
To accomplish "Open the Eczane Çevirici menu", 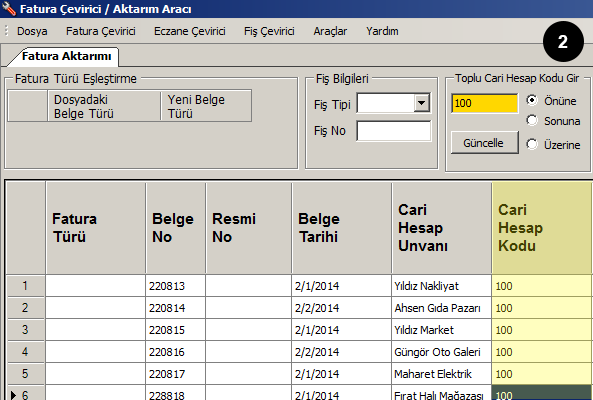I will [189, 31].
